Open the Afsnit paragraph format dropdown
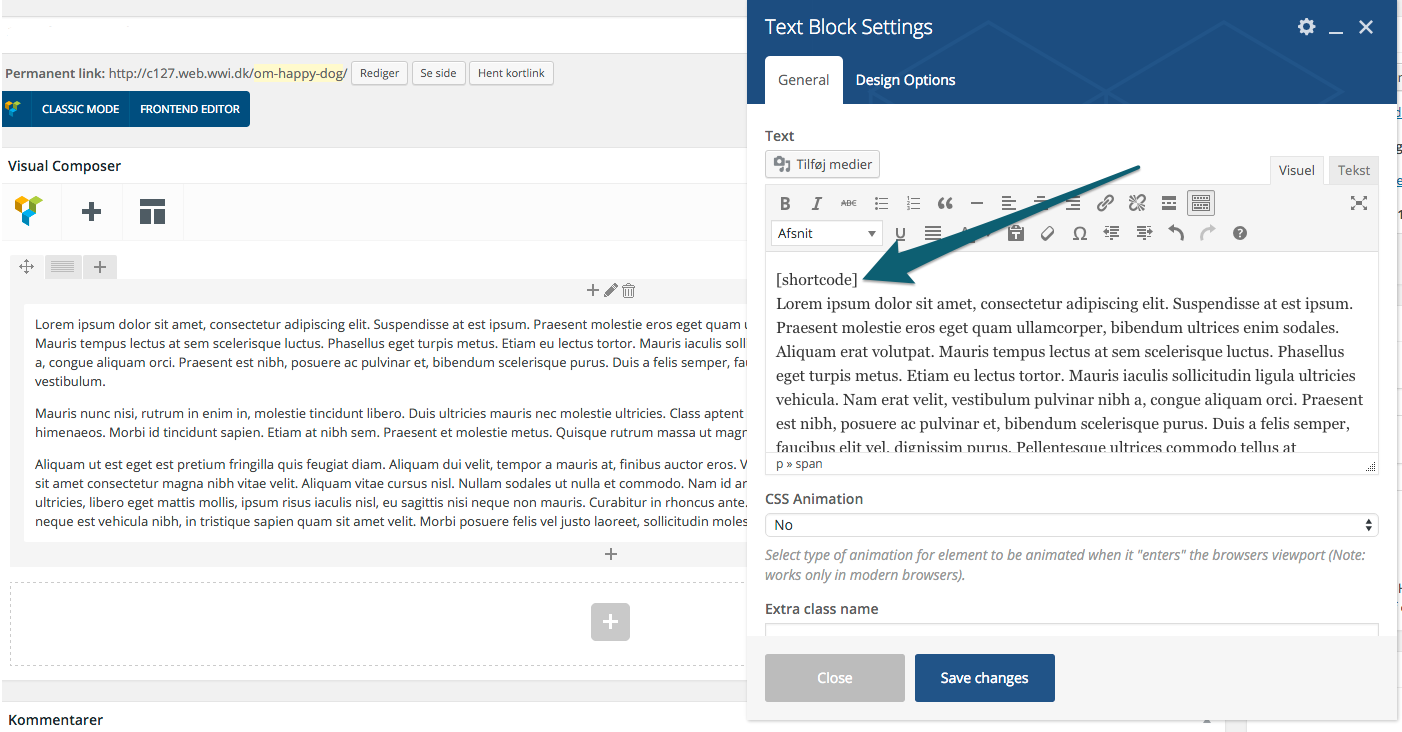Image resolution: width=1402 pixels, height=732 pixels. 827,233
